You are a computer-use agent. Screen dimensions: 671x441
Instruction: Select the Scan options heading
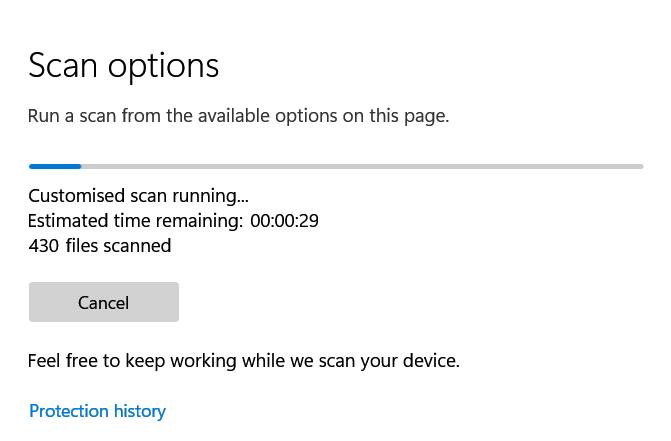click(x=123, y=66)
